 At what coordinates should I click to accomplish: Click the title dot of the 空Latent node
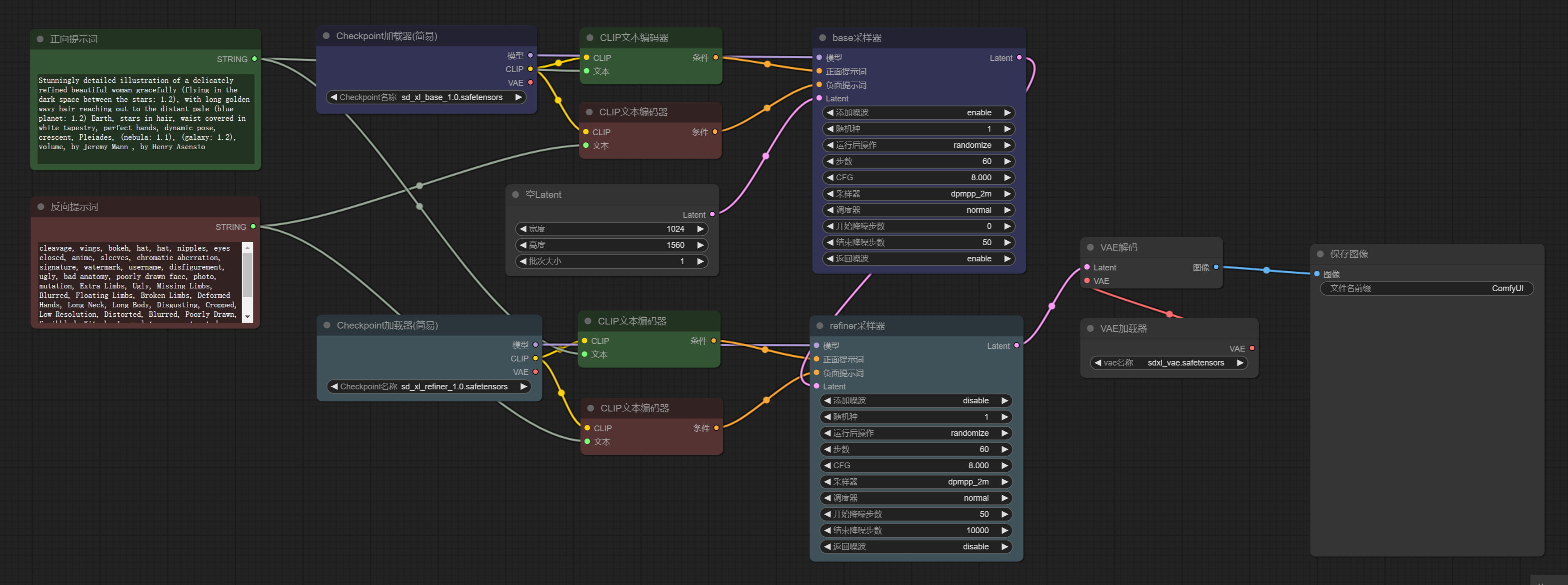[516, 194]
